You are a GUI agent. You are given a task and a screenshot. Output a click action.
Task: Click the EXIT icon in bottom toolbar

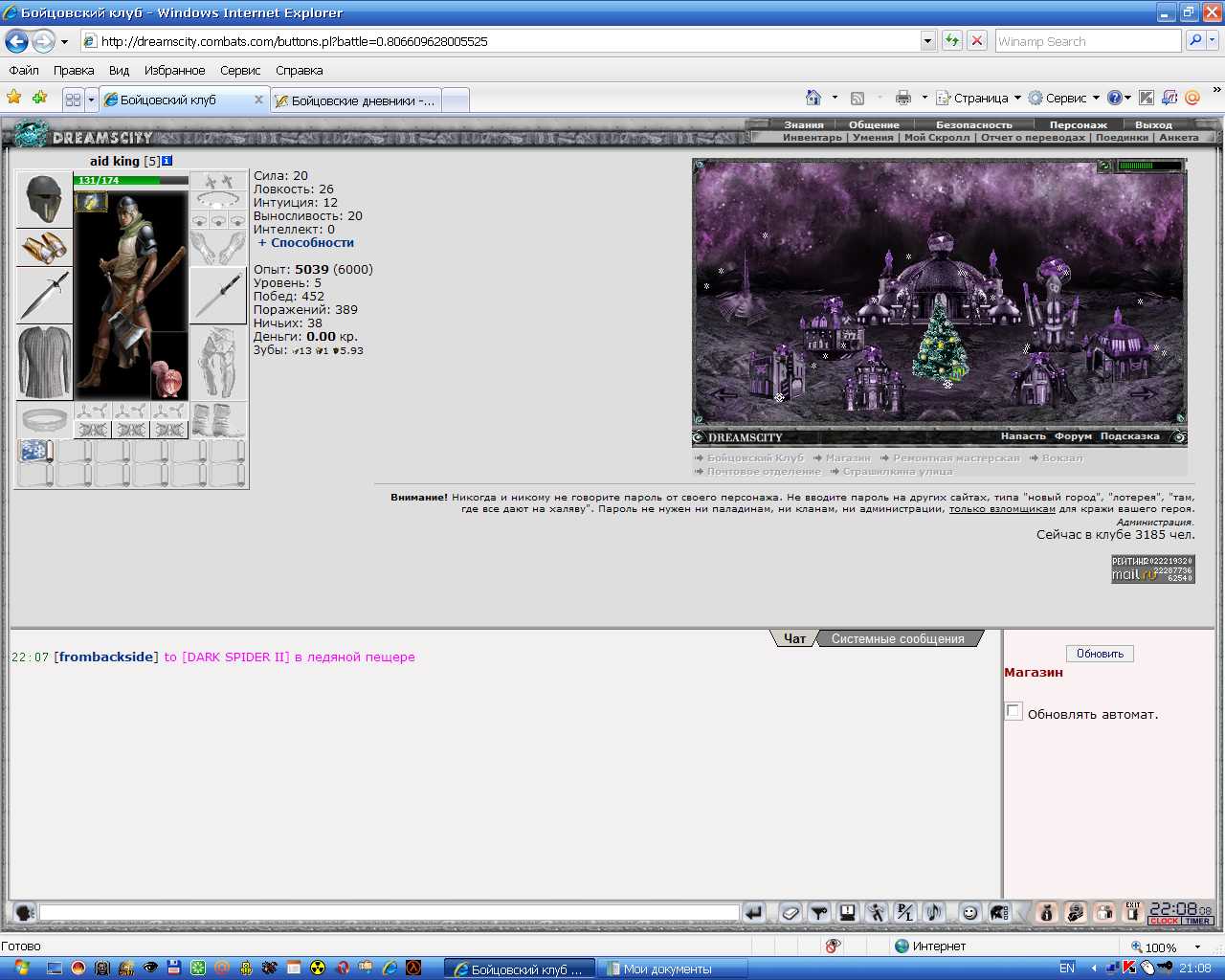click(1133, 913)
